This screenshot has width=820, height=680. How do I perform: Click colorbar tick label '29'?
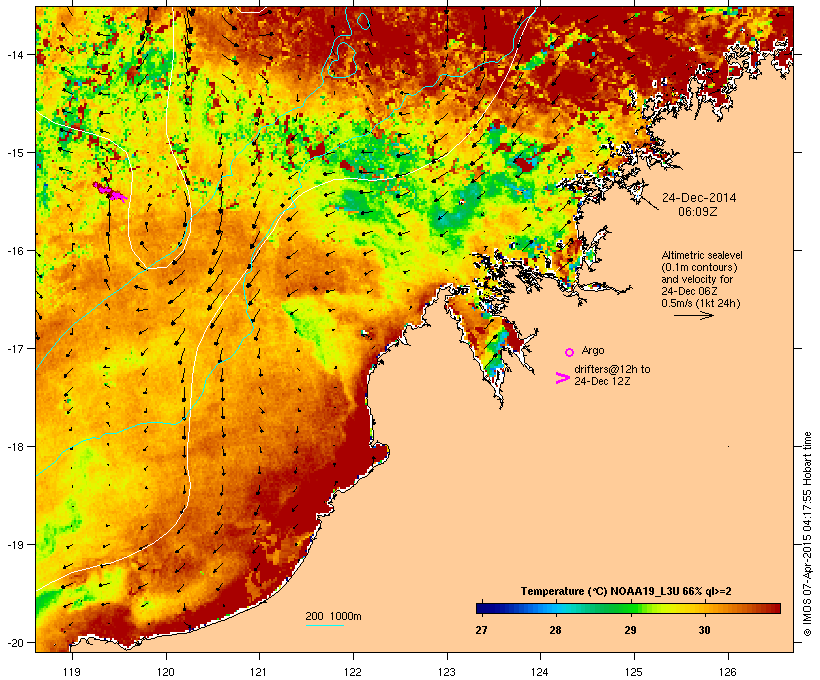[x=630, y=630]
